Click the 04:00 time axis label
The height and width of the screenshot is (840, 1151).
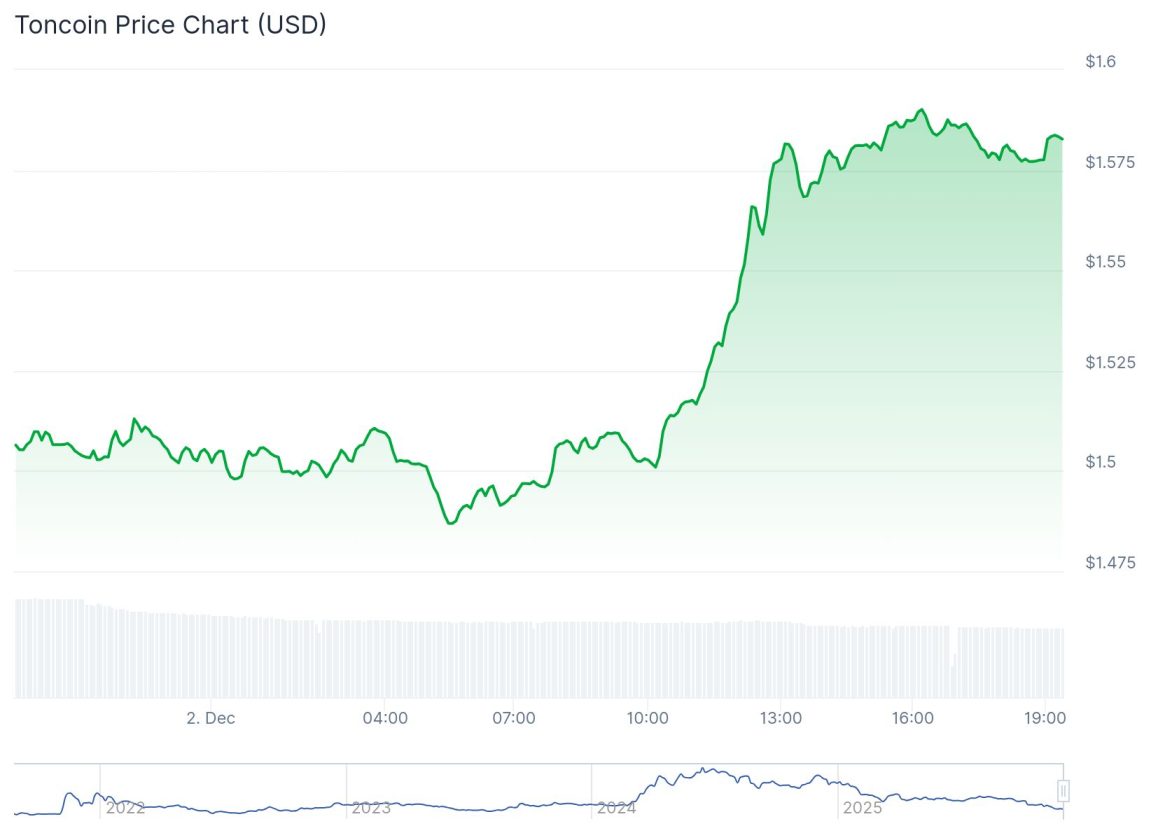click(385, 718)
